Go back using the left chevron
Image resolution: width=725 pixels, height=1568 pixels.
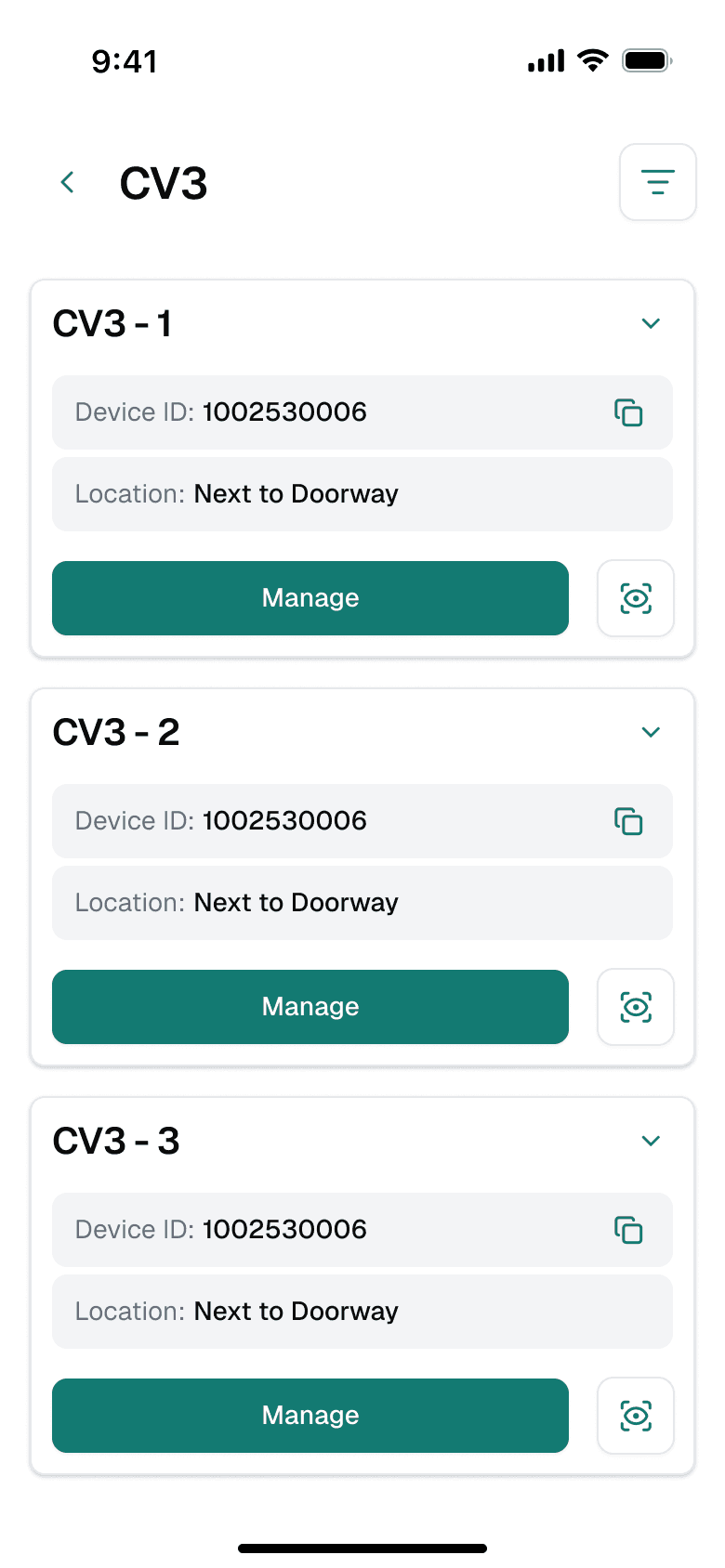[67, 182]
